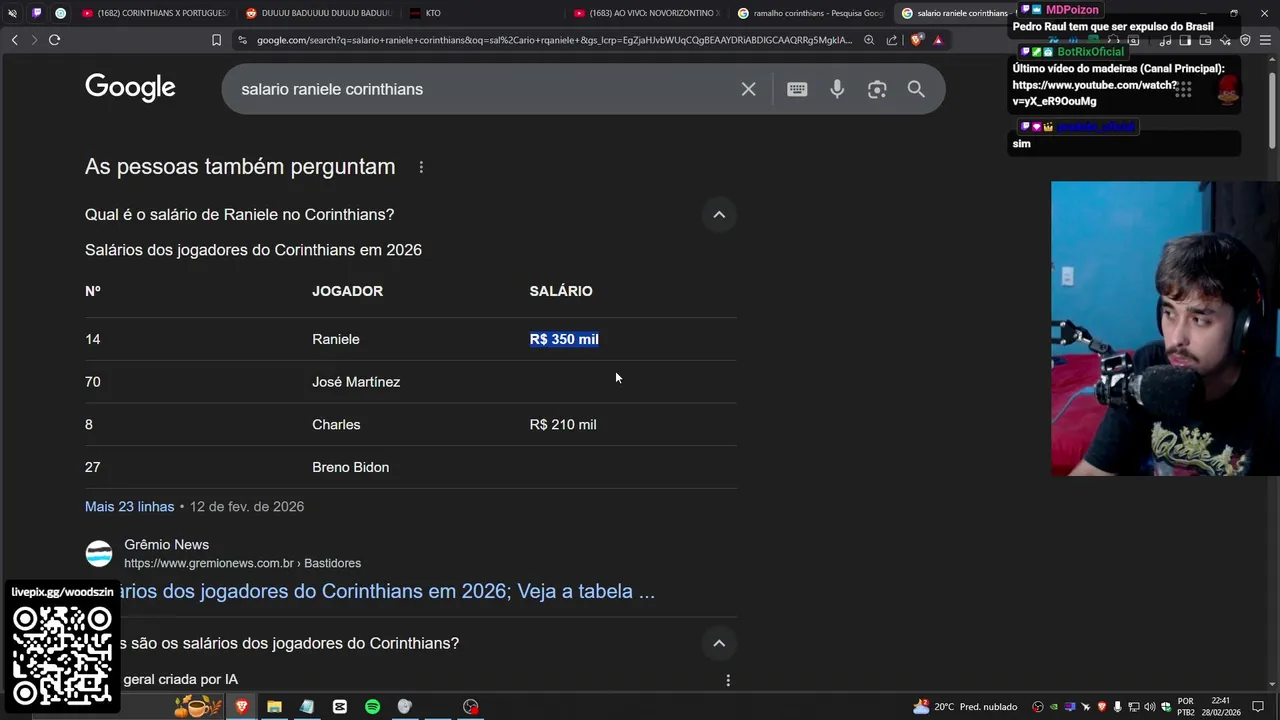This screenshot has width=1280, height=720.
Task: Open the YouTube link in the chat message
Action: pos(1094,93)
